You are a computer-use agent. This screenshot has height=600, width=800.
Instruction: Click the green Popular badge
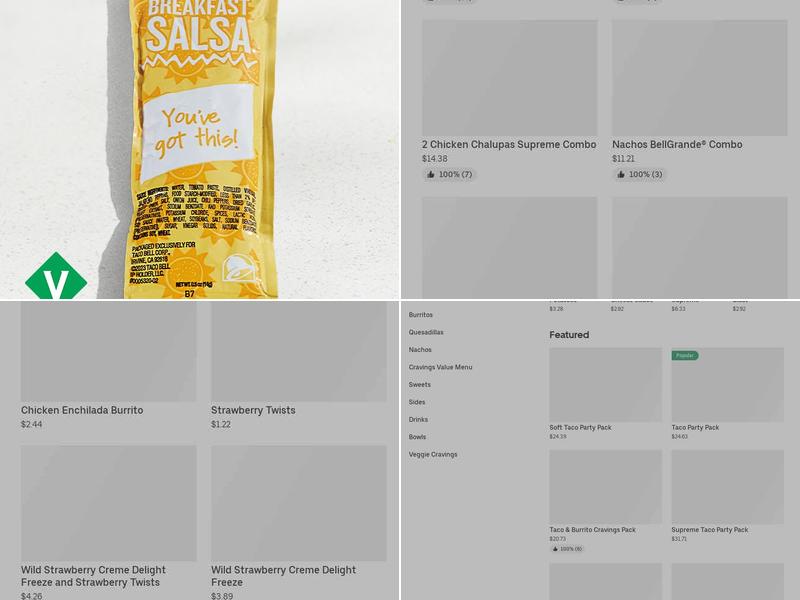pos(685,356)
